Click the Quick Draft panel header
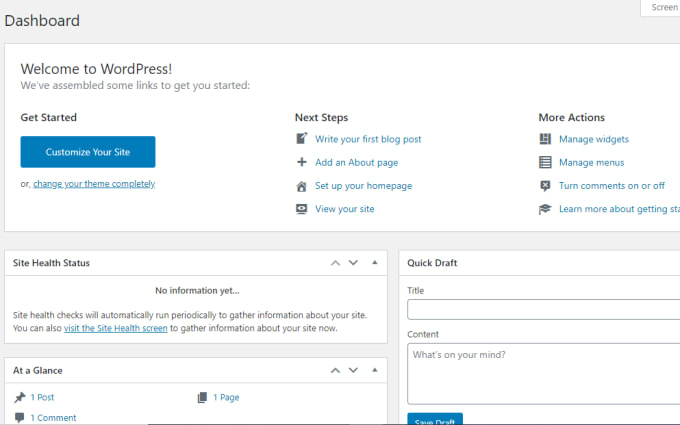680x425 pixels. [539, 263]
